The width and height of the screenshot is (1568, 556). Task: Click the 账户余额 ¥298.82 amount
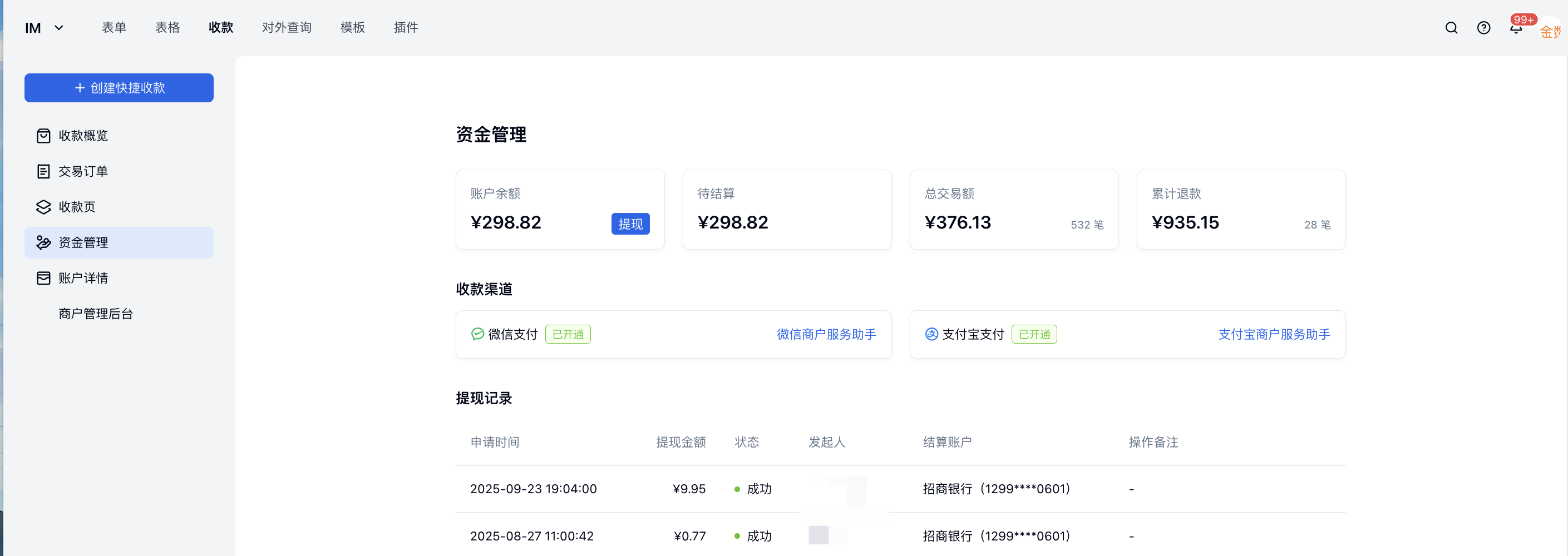click(x=506, y=222)
